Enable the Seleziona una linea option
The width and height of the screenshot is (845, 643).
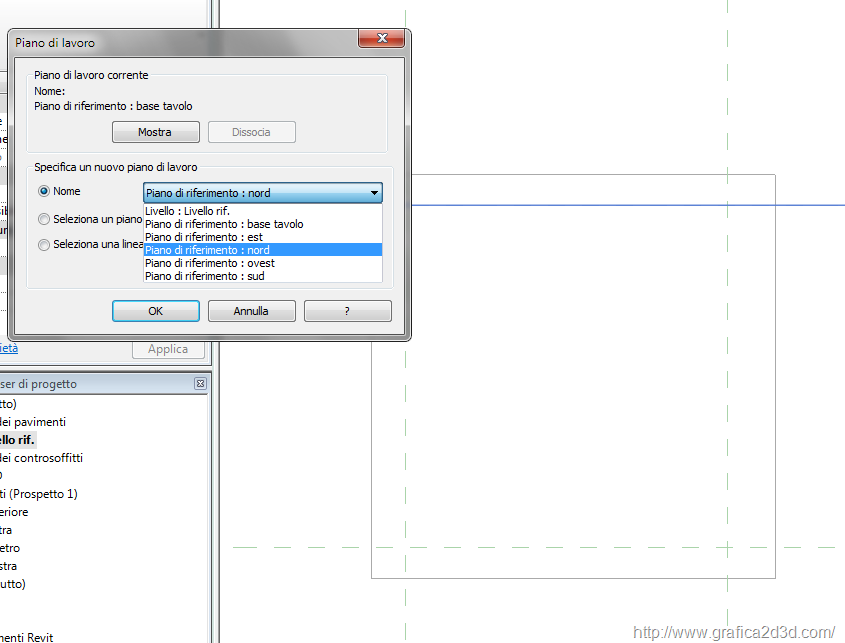[x=44, y=245]
